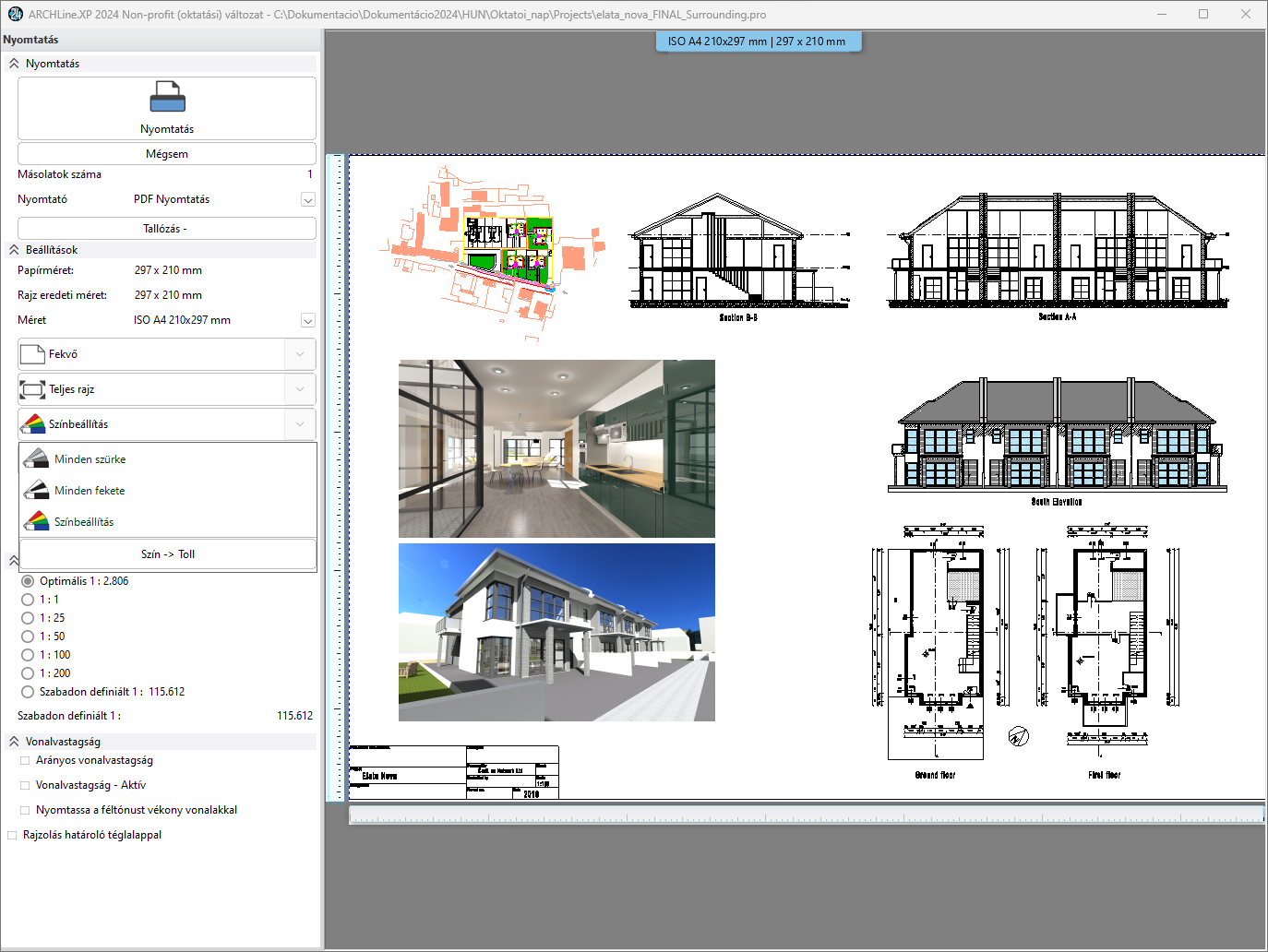Toggle Rajzolás határoló téglalappal checkbox
This screenshot has height=952, width=1268.
point(12,835)
